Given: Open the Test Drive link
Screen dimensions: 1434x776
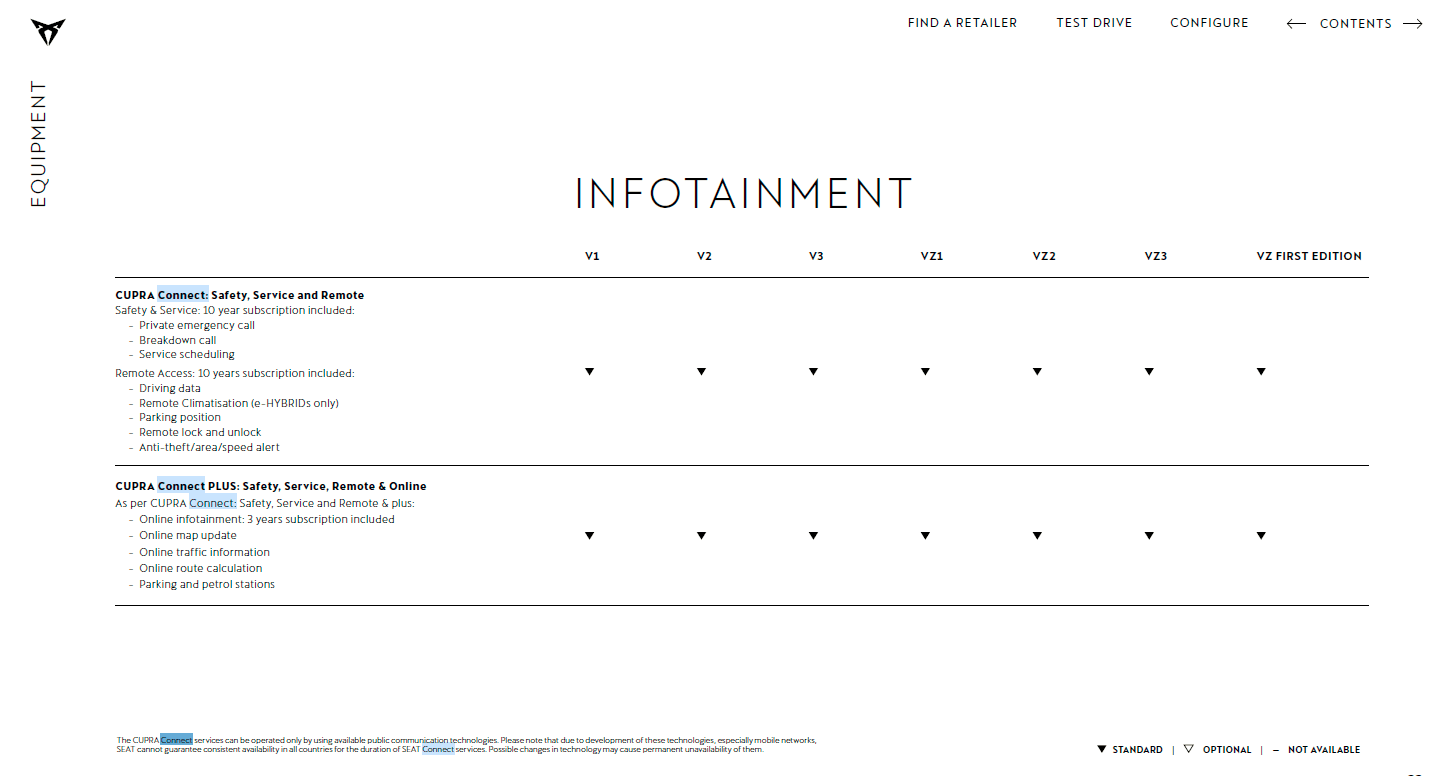Looking at the screenshot, I should point(1094,23).
